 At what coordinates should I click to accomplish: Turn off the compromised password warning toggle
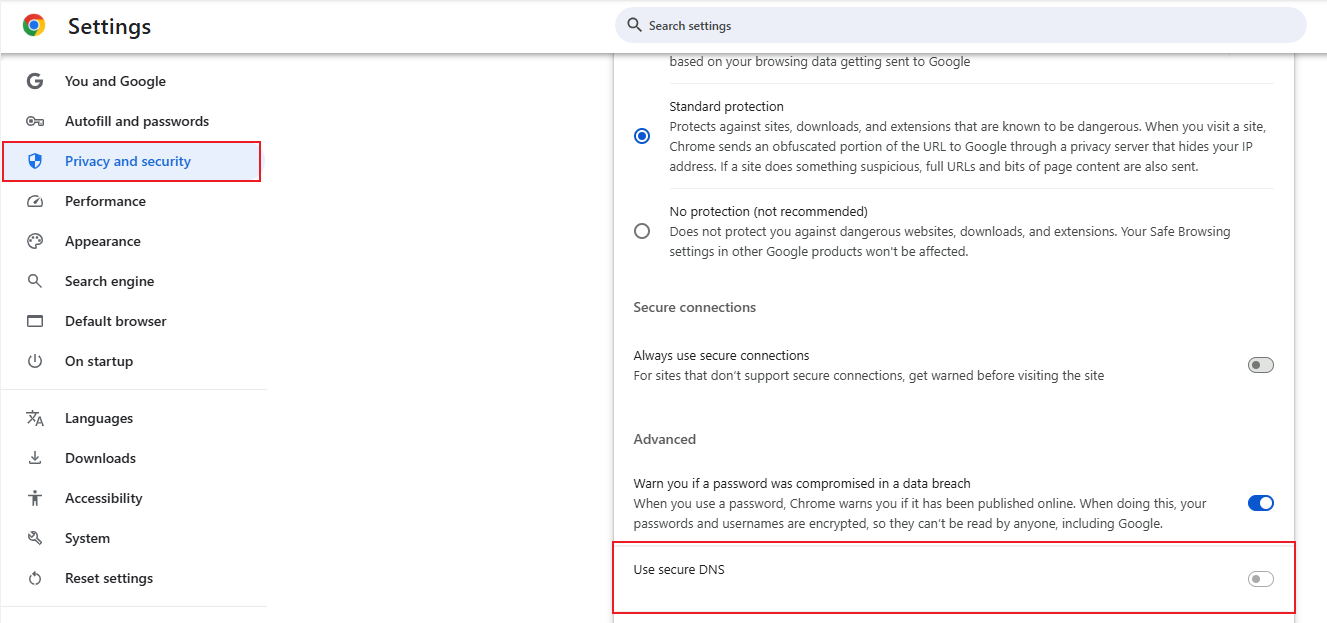[x=1261, y=503]
